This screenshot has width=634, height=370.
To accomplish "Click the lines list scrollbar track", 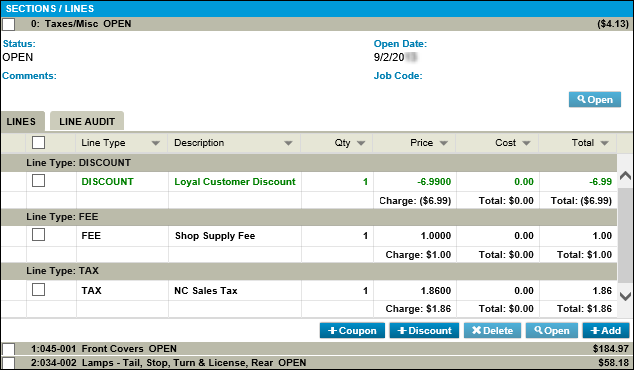I will 625,236.
